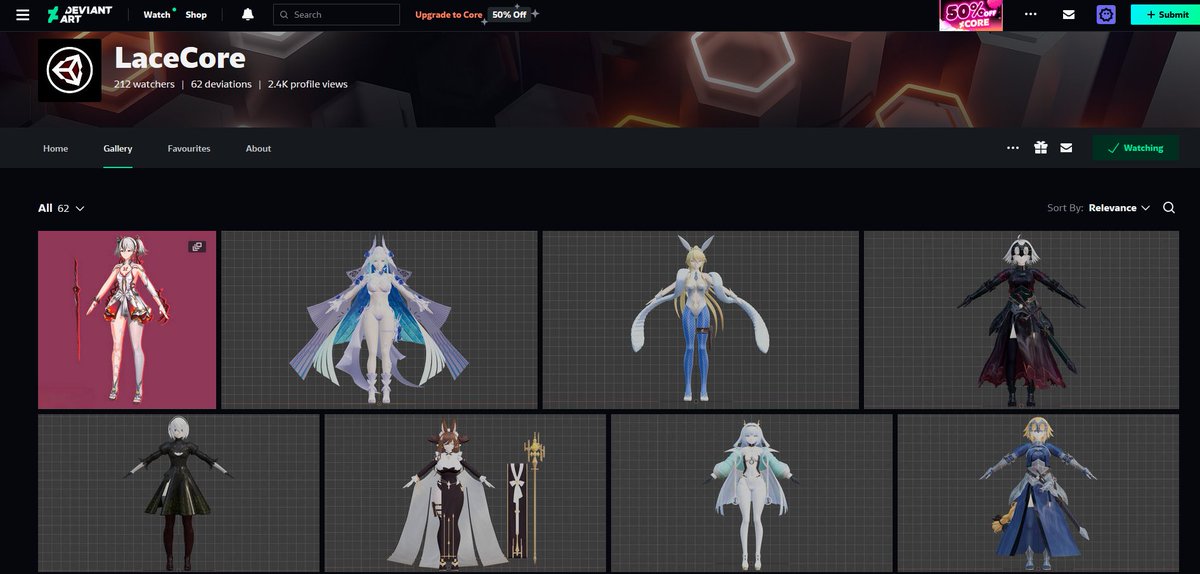
Task: Open the 212 watchers list
Action: point(144,85)
